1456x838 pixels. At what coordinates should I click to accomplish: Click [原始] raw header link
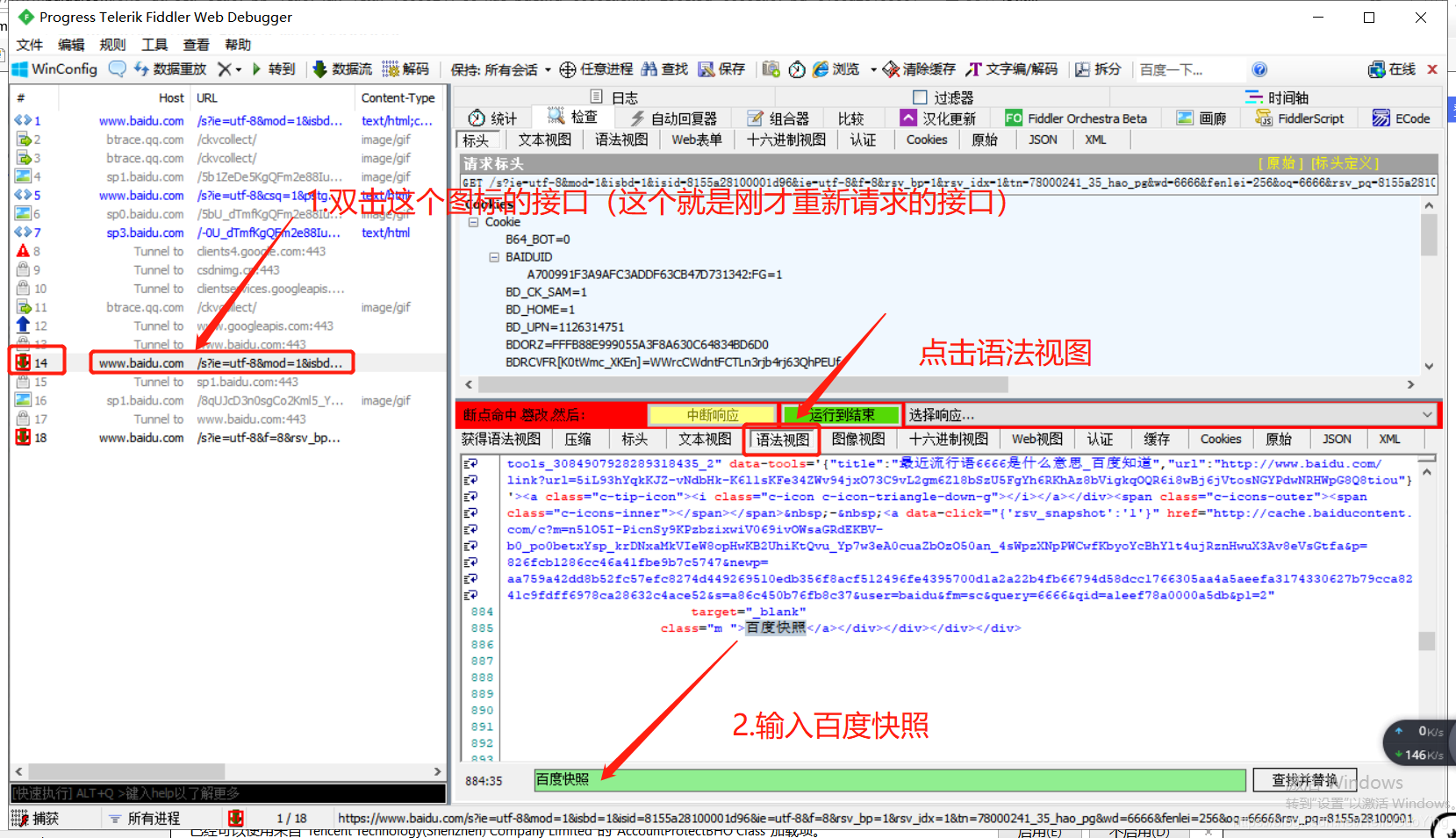pos(1281,163)
